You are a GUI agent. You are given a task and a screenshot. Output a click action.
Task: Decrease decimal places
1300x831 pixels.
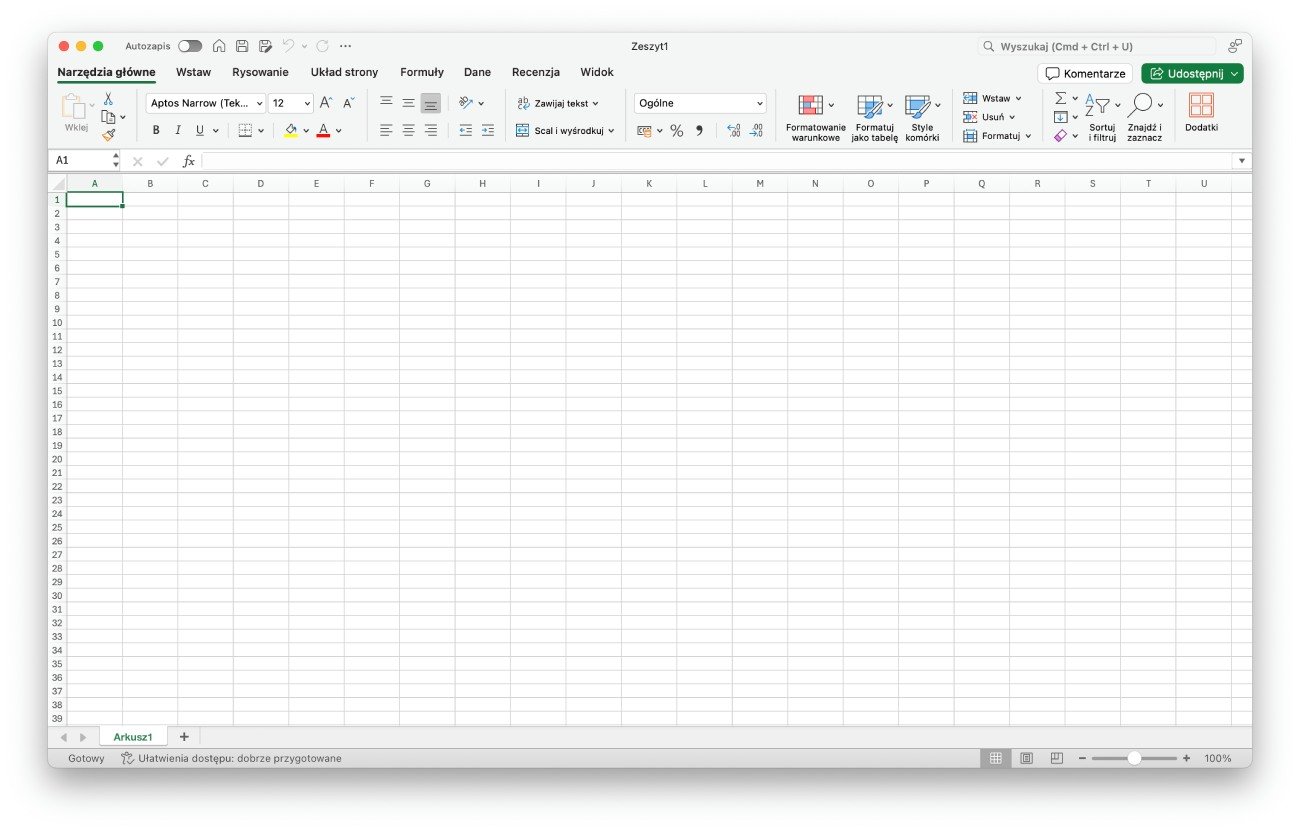pos(756,131)
